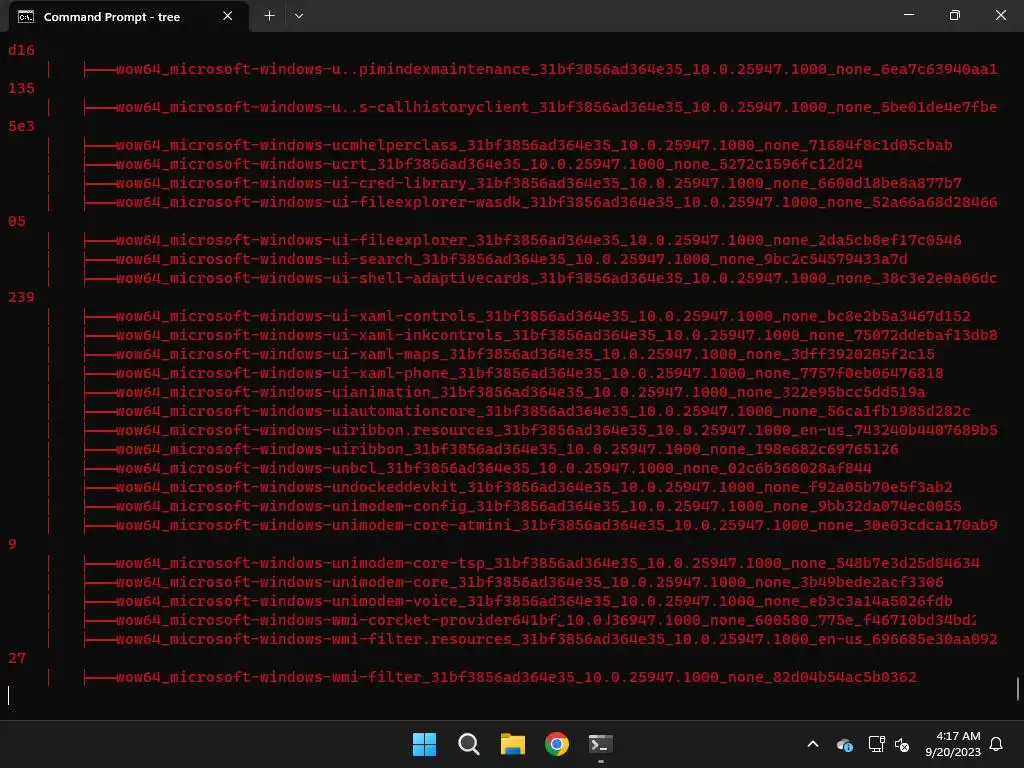
Task: Click the unbcl directory line
Action: pyautogui.click(x=493, y=468)
